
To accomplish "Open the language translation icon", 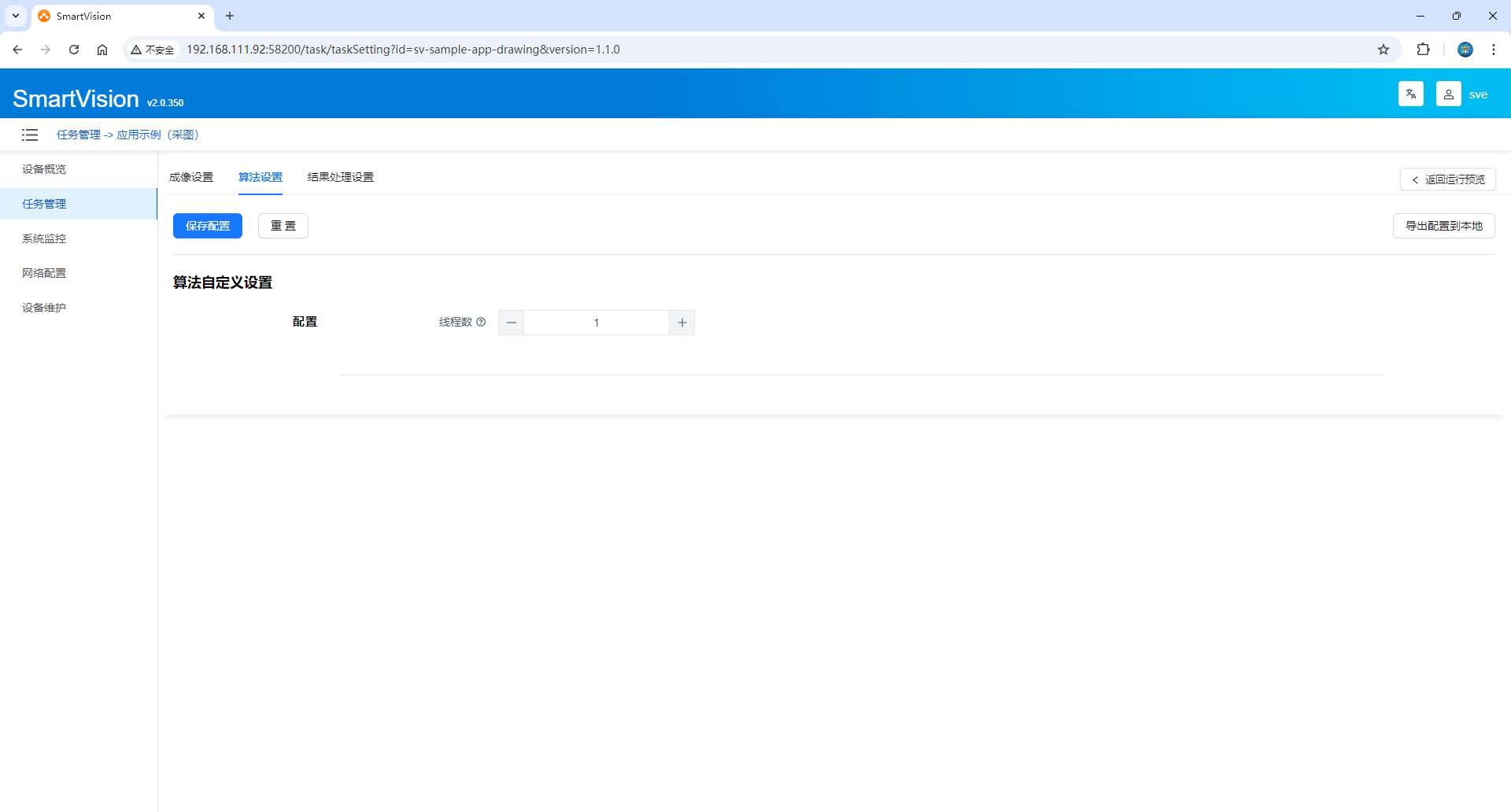I will point(1410,94).
